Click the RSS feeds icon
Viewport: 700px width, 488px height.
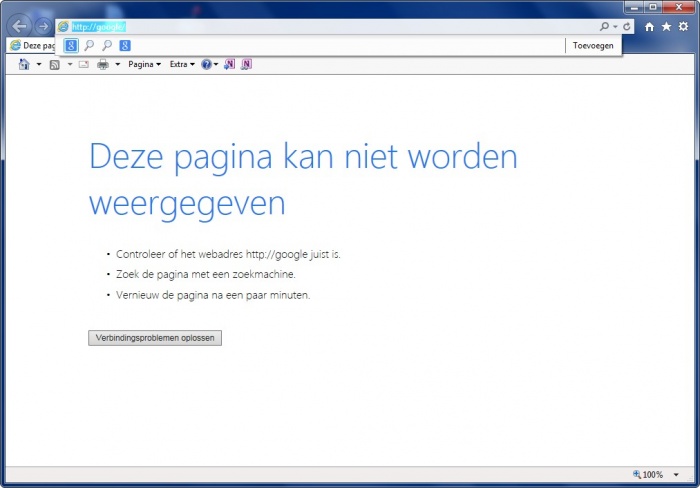click(54, 65)
